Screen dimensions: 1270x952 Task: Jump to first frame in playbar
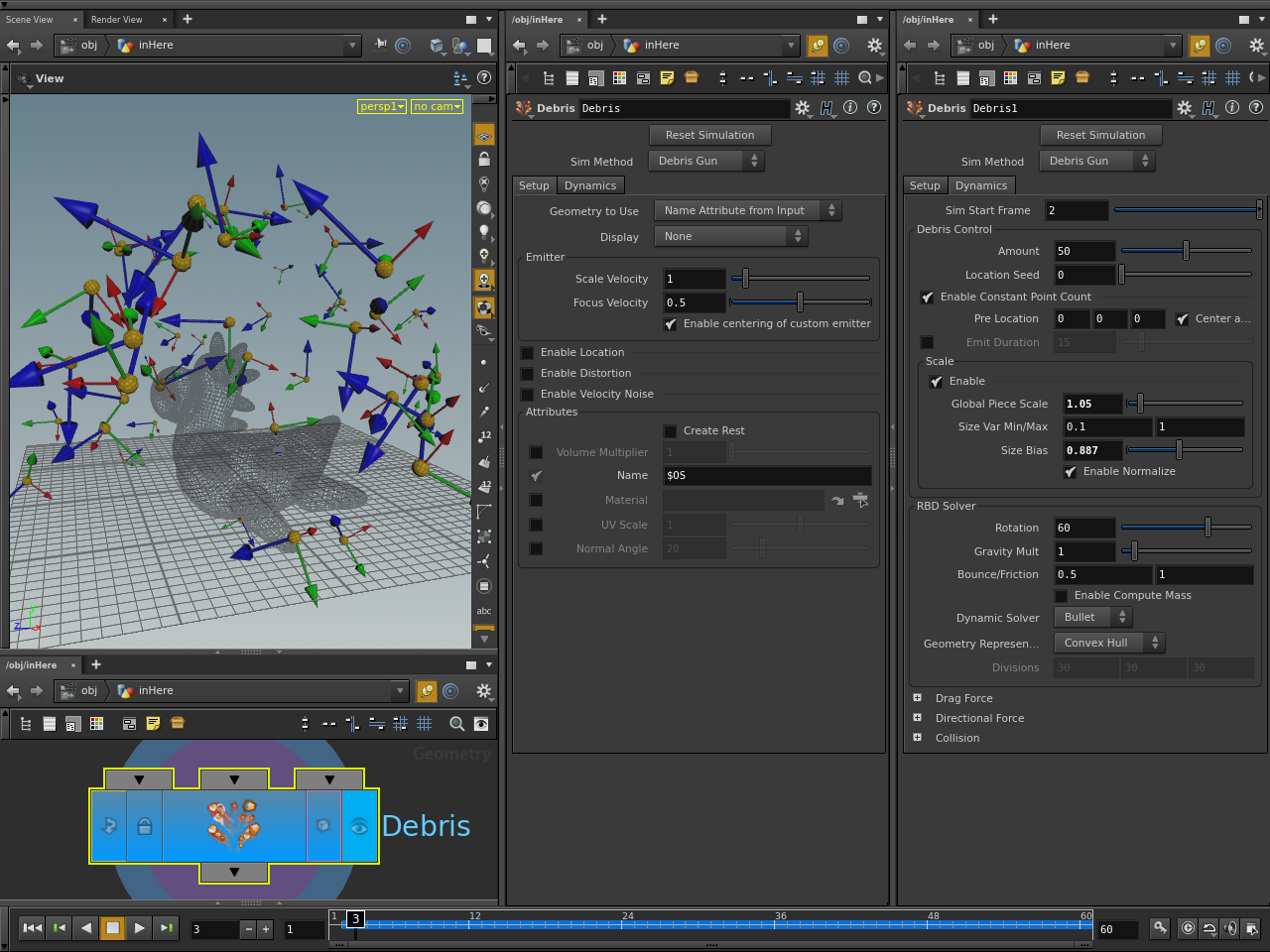[32, 928]
